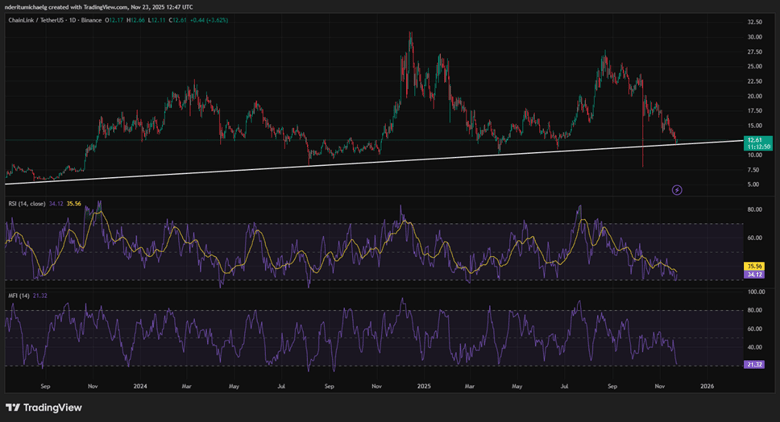Click the yellow 35.56 RSI value tag
780x422 pixels.
pos(754,267)
